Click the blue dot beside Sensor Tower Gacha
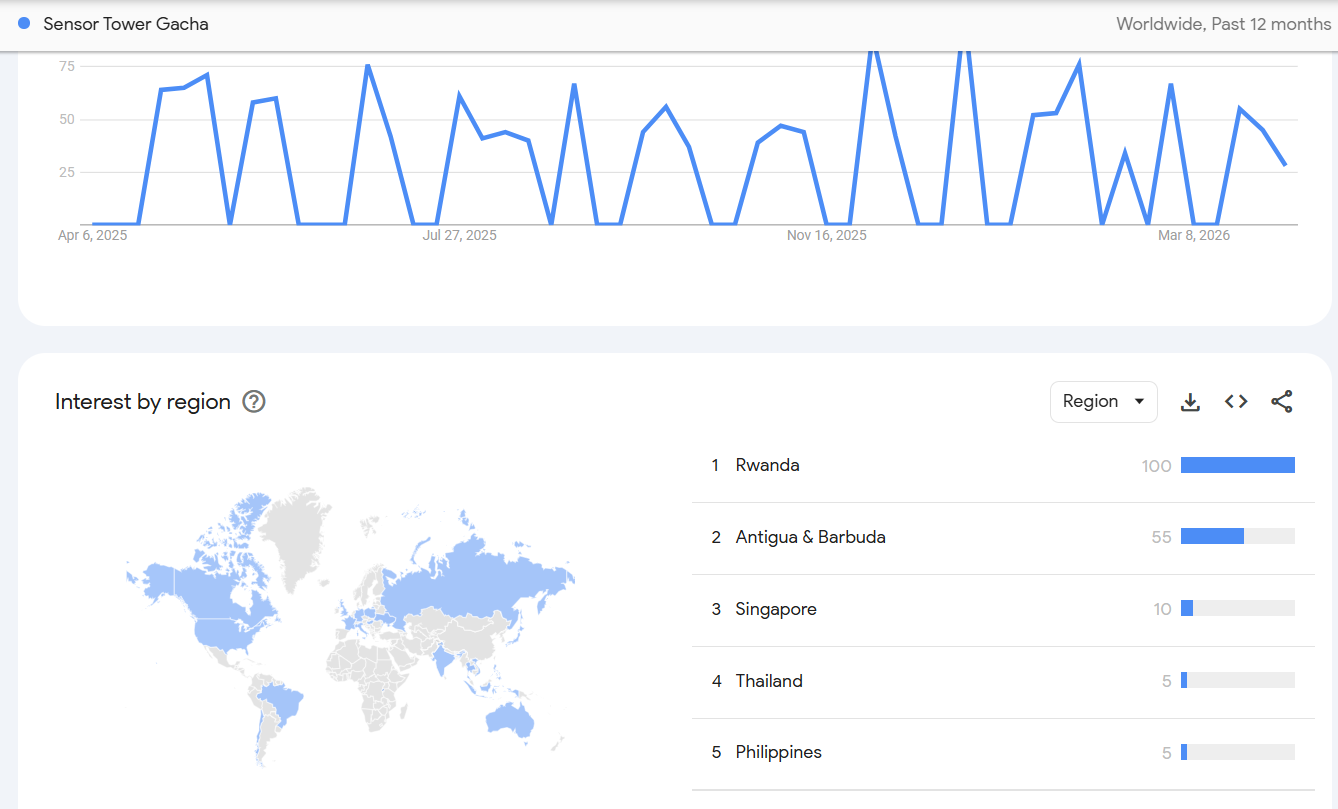1338x809 pixels. point(24,23)
